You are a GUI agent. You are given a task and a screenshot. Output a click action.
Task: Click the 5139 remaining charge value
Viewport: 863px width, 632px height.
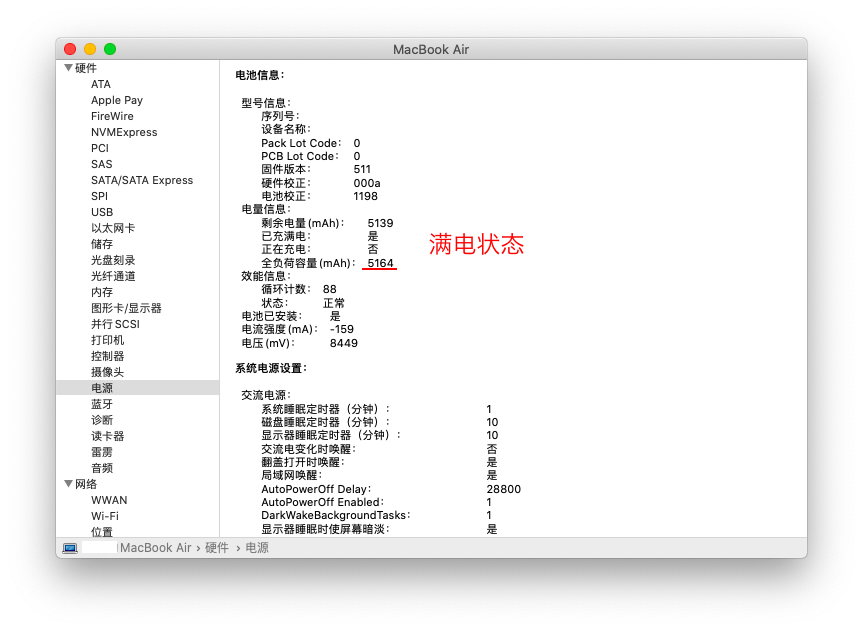point(380,223)
